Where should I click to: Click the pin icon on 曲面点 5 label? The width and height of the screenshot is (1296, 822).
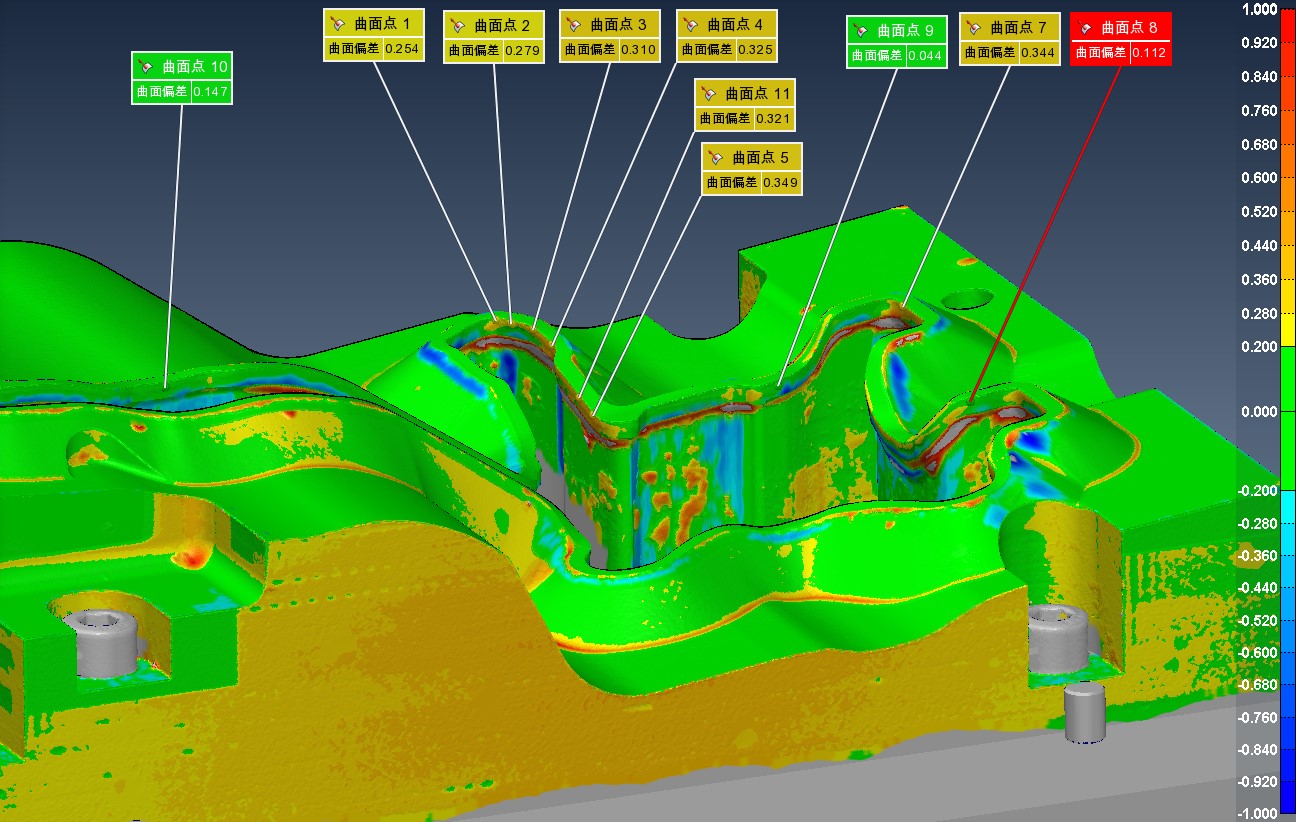(x=716, y=157)
